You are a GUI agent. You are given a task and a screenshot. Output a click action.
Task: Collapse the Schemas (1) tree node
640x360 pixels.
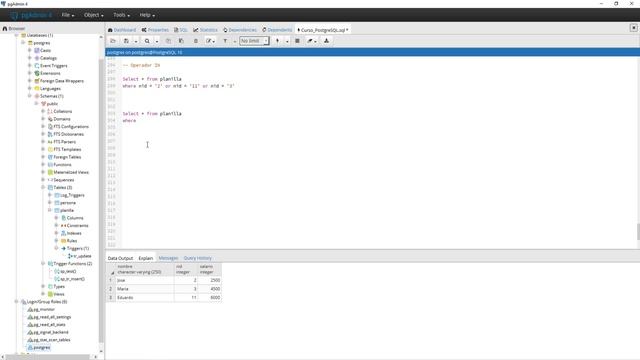pos(30,96)
